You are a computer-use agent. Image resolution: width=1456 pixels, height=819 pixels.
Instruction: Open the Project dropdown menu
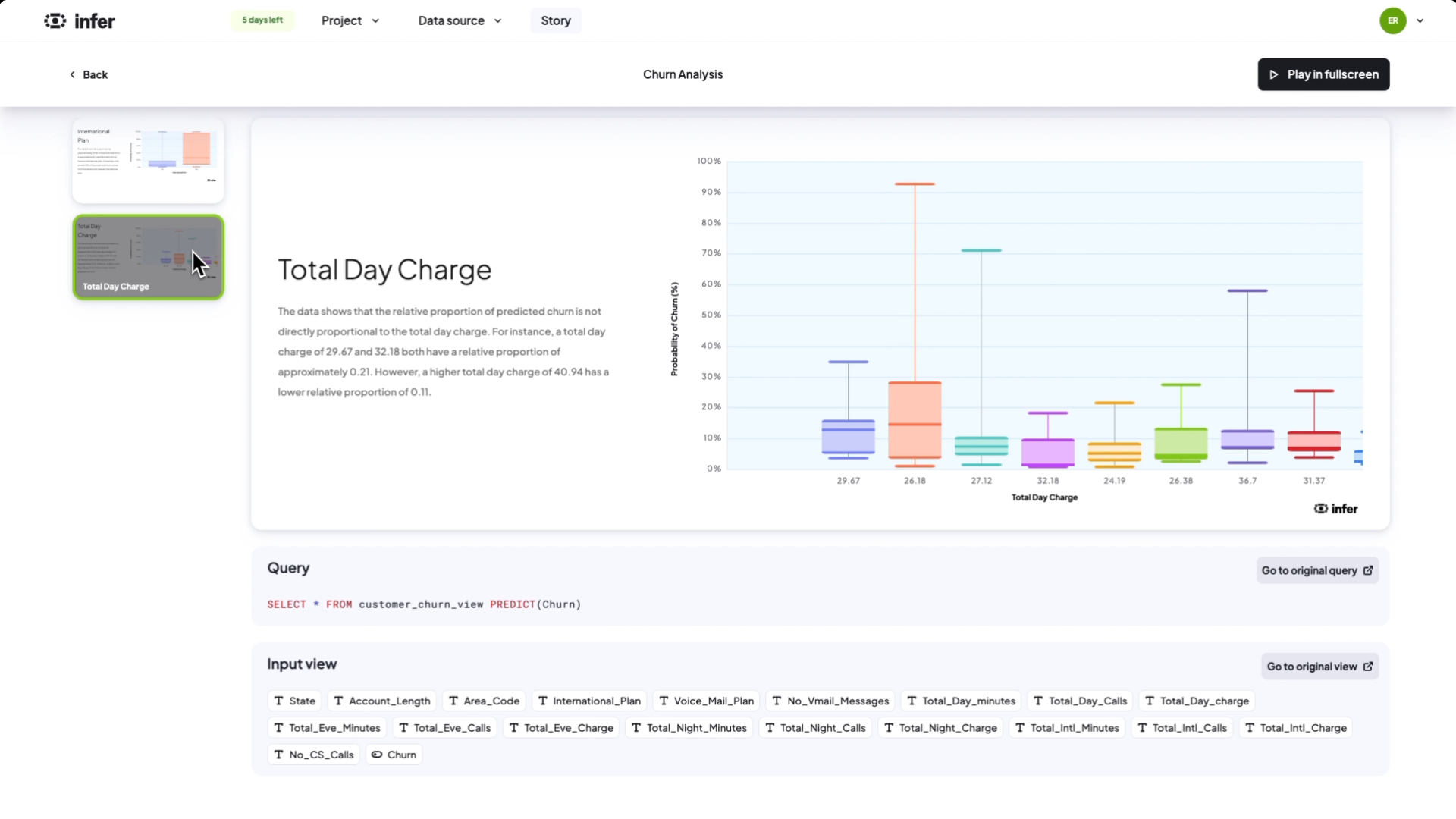350,21
